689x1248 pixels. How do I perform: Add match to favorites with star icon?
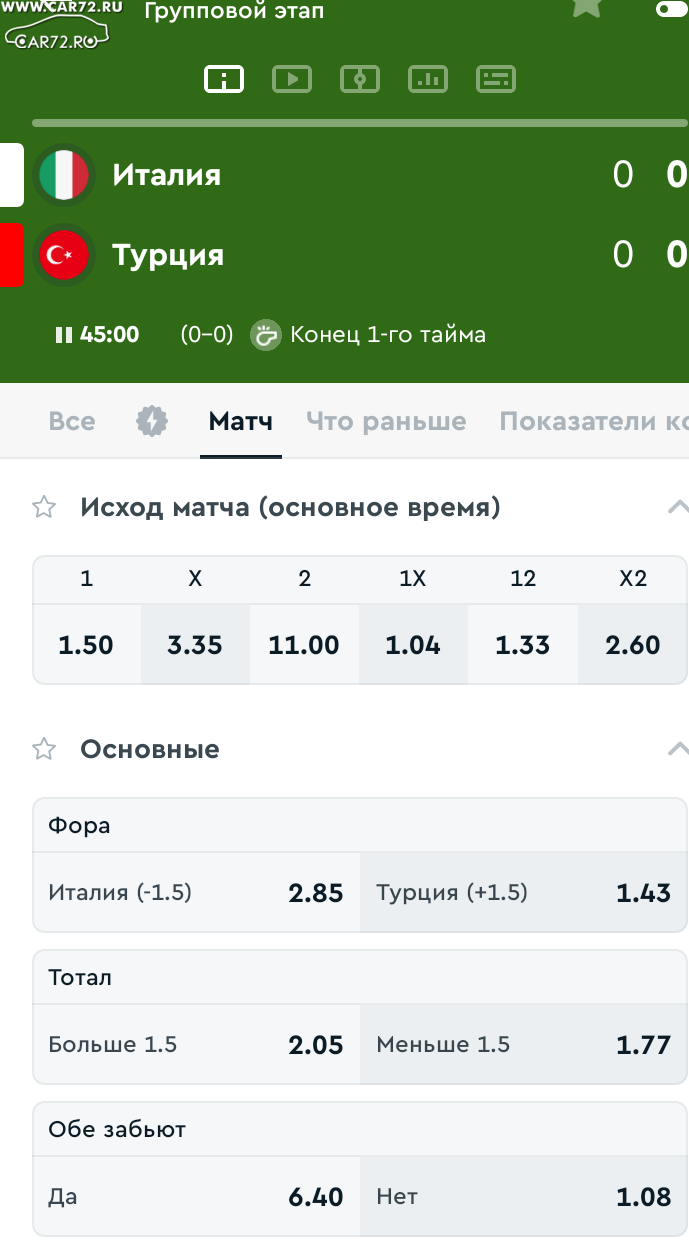587,6
